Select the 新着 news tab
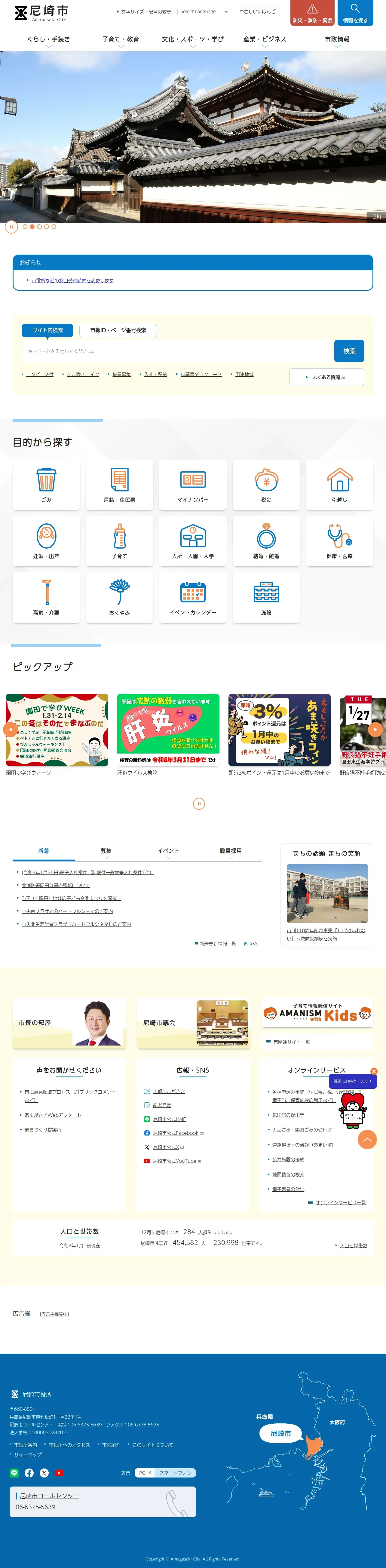Screen dimensions: 386x1568 coord(44,851)
